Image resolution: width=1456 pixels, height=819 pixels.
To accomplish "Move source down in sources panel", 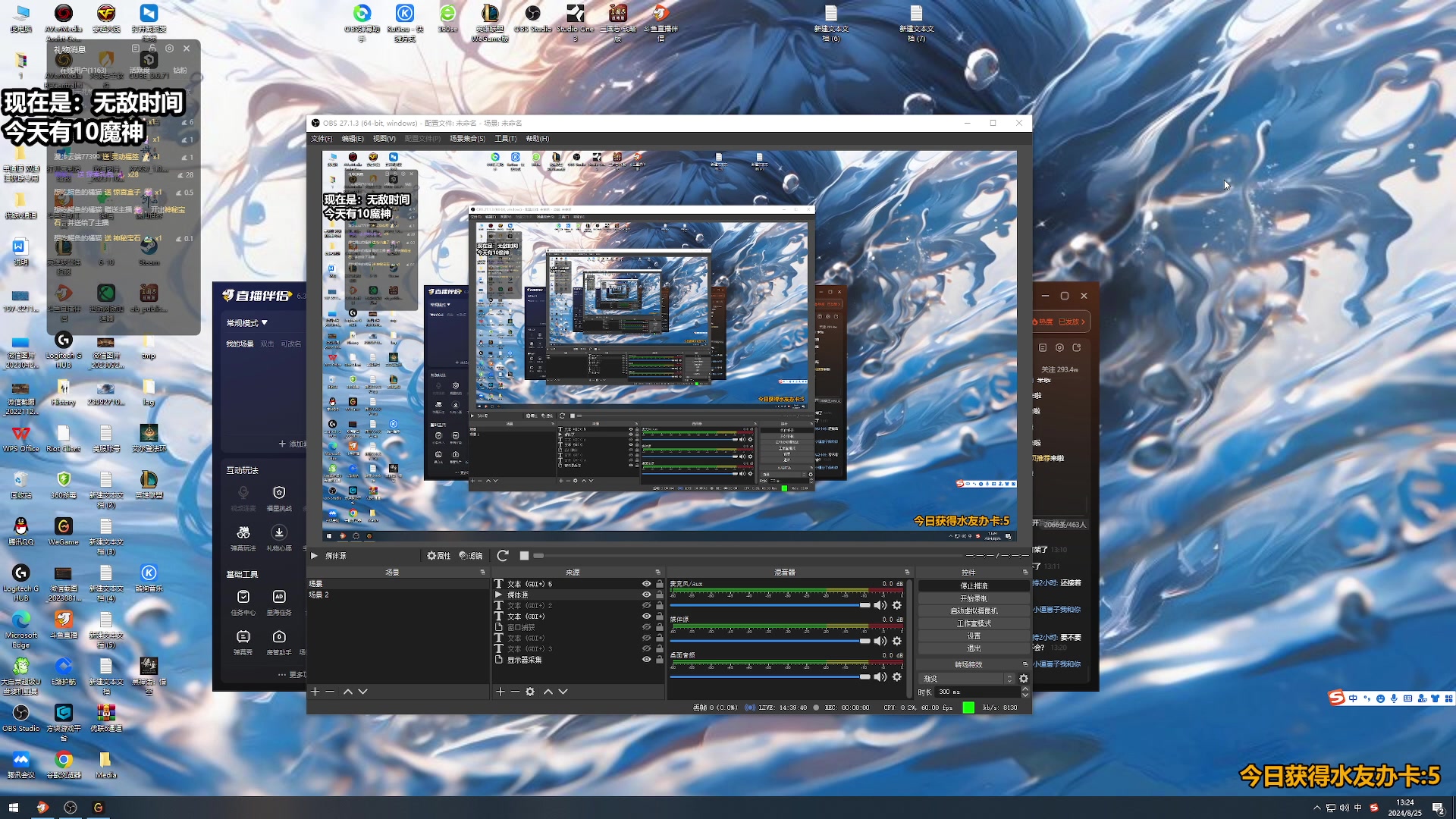I will (x=563, y=692).
